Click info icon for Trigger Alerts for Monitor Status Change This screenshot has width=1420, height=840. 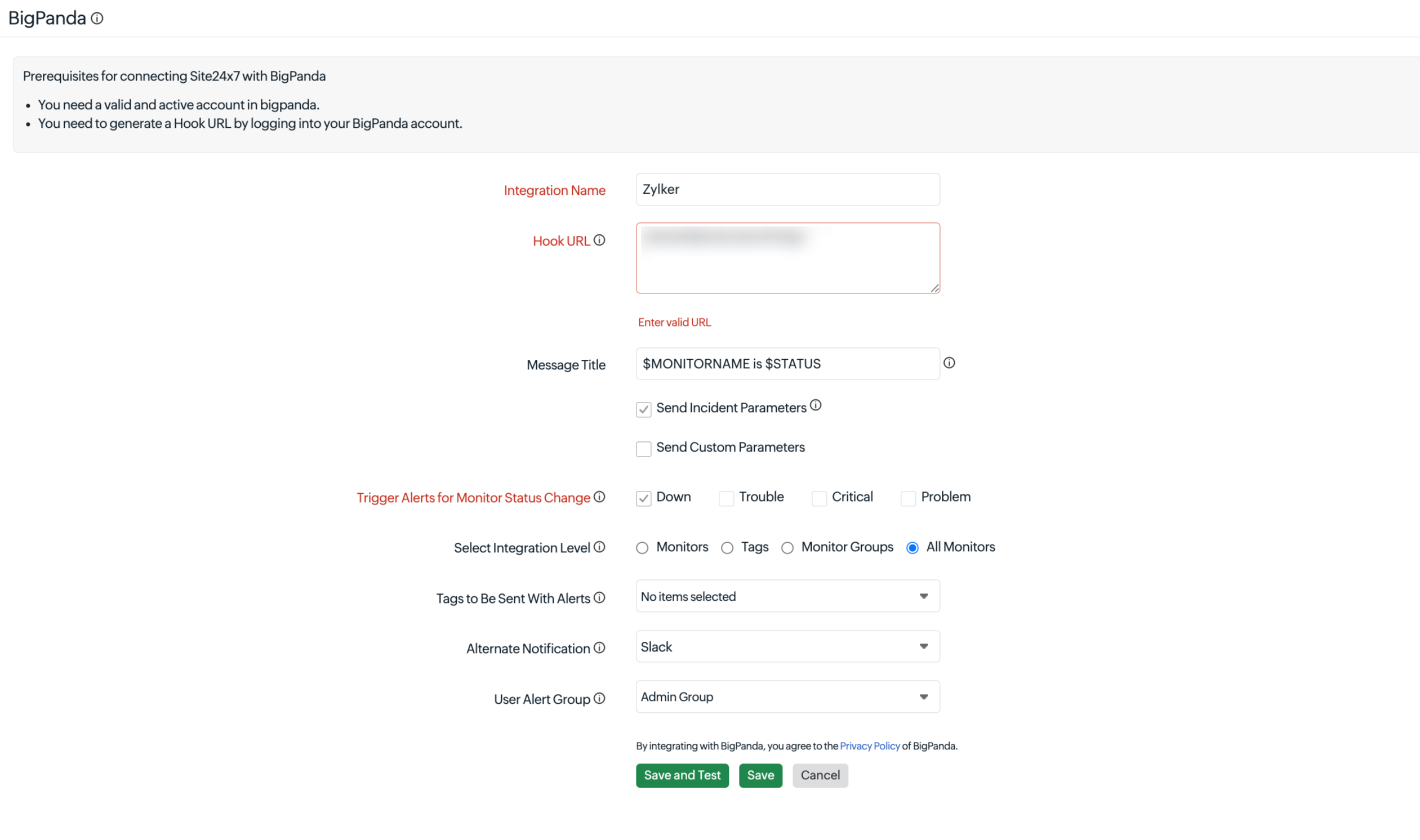(x=599, y=497)
